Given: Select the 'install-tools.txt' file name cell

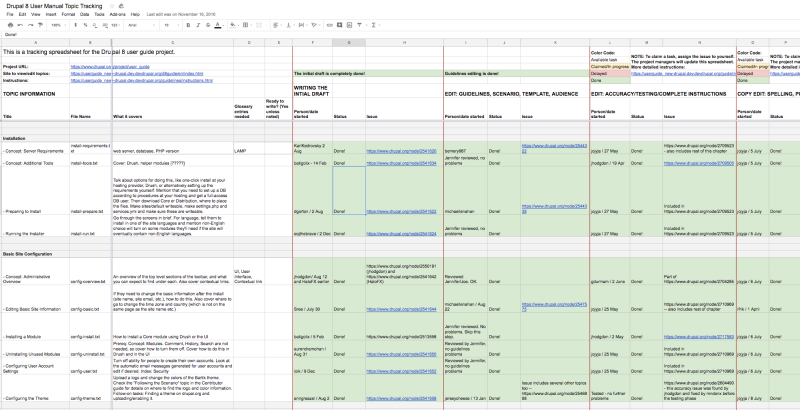Looking at the screenshot, I should (x=90, y=161).
